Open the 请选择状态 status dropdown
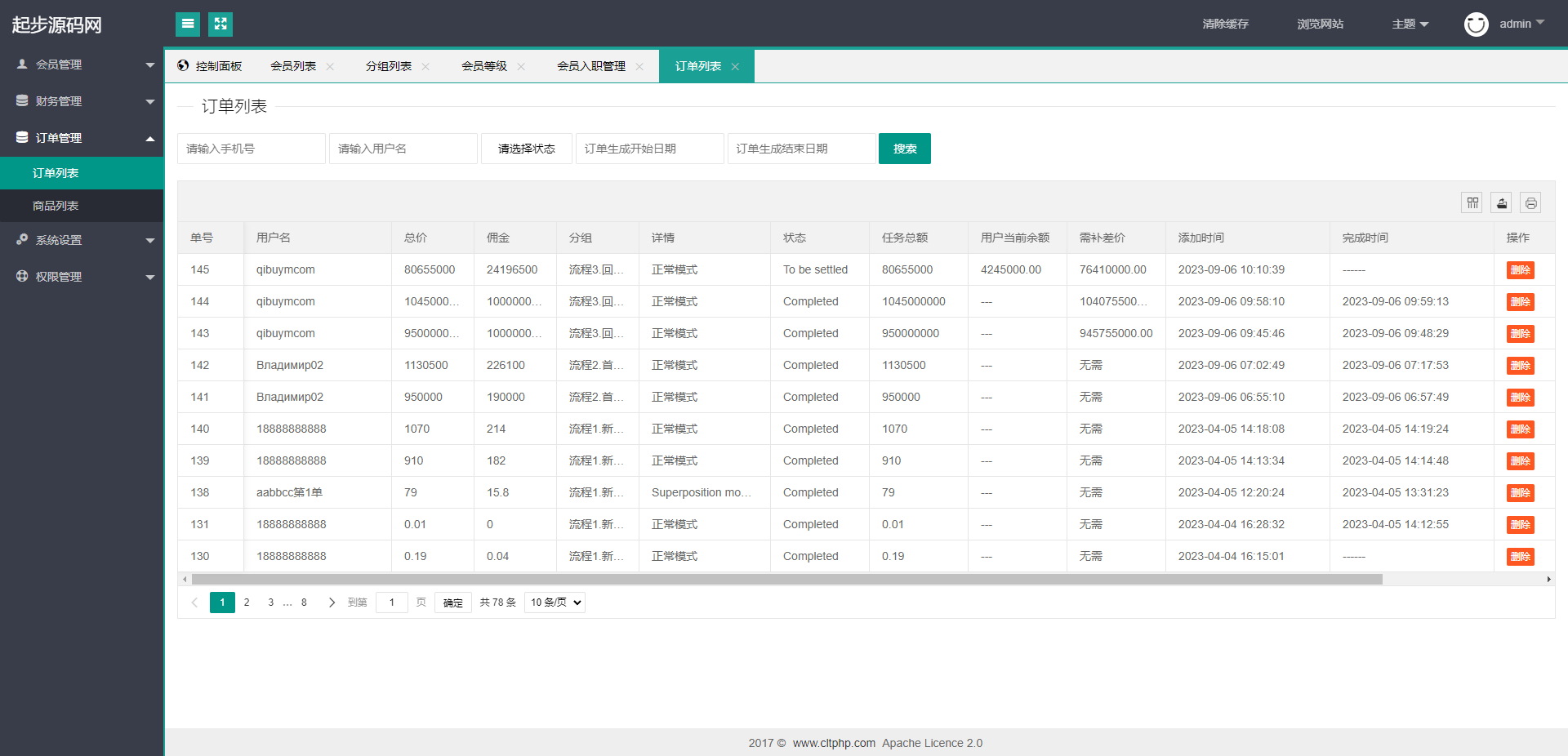Screen dimensions: 1568x756 527,149
